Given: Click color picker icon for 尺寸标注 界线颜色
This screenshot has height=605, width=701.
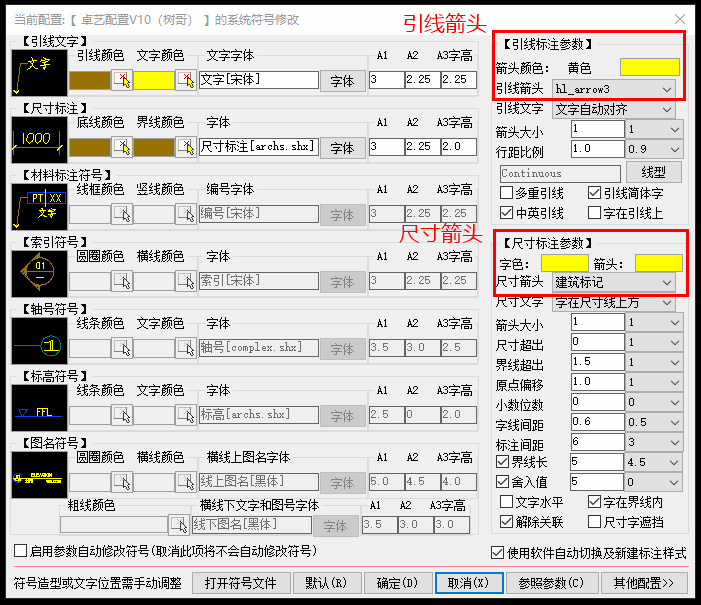Looking at the screenshot, I should [x=186, y=147].
